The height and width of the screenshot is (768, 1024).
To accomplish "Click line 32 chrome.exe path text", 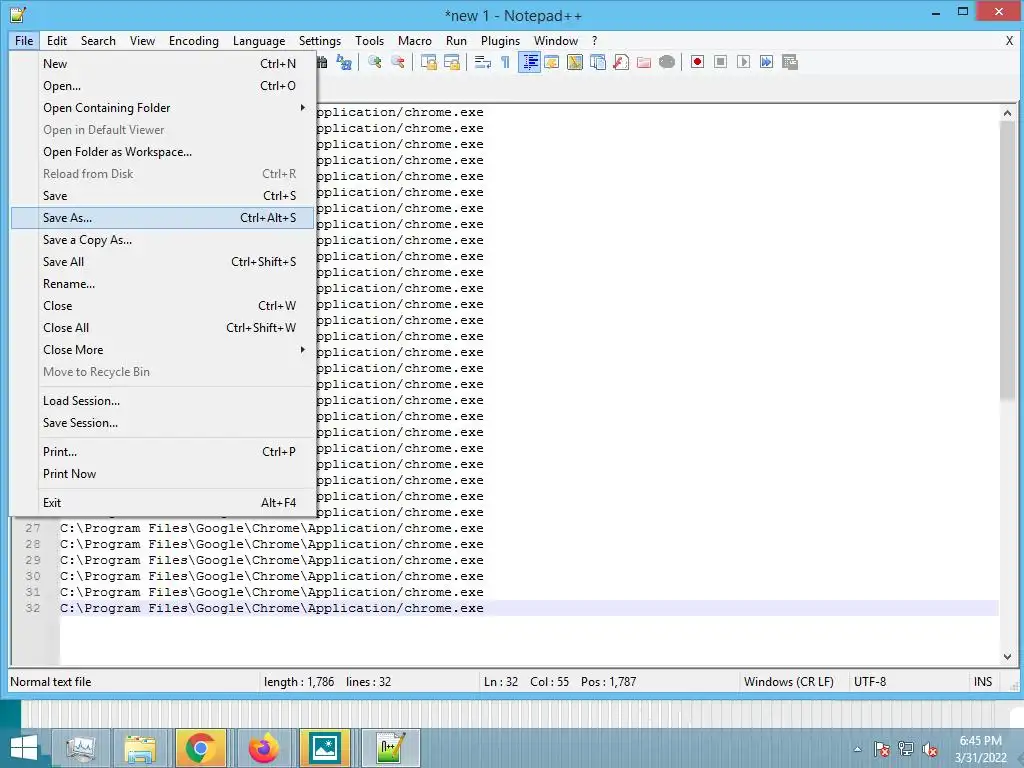I will (272, 608).
